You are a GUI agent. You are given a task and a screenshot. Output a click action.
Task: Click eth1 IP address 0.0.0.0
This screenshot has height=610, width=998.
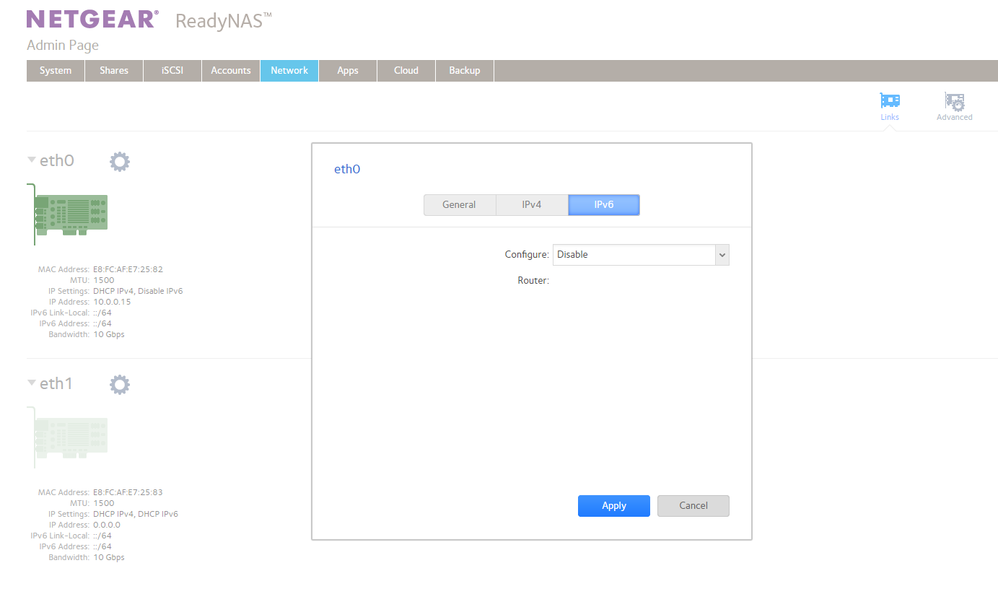(107, 525)
